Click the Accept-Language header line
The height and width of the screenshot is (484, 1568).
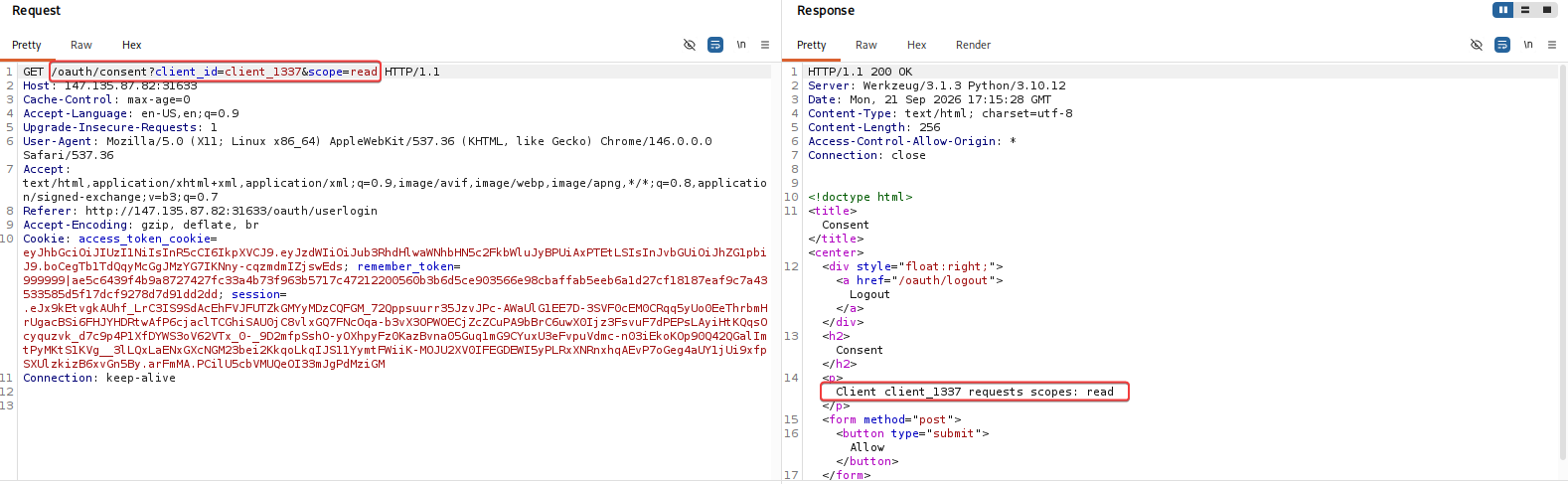coord(131,113)
